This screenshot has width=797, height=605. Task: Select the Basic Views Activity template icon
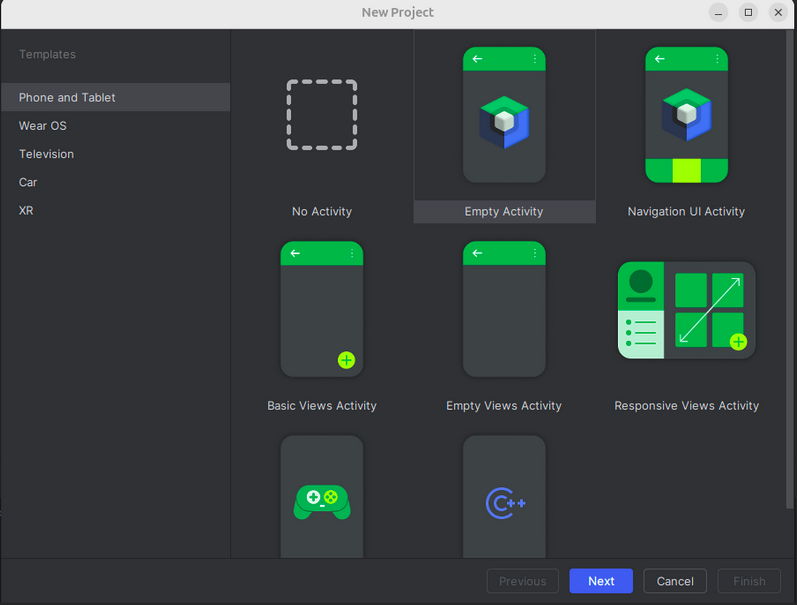tap(322, 309)
